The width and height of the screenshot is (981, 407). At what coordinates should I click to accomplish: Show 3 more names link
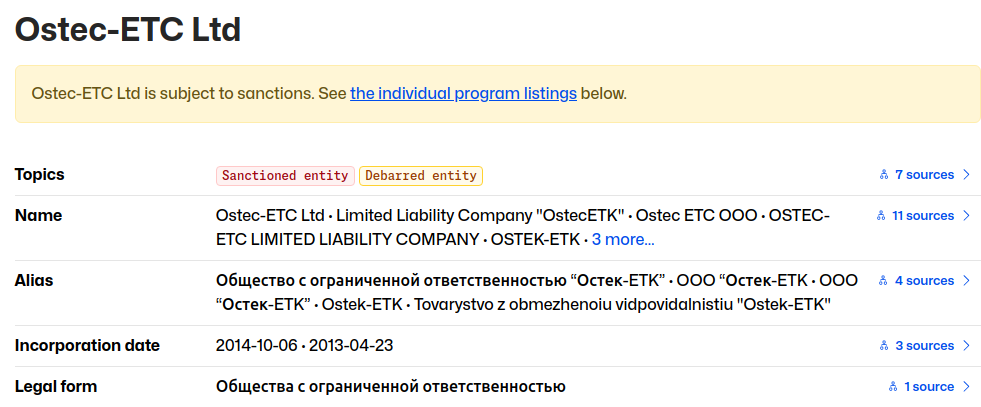[x=623, y=240]
